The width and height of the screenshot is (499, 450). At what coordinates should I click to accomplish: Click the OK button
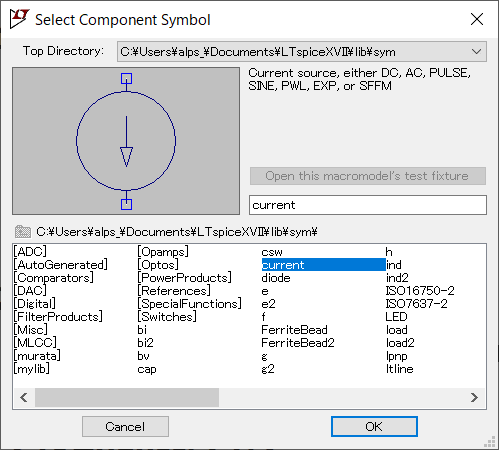coord(374,426)
